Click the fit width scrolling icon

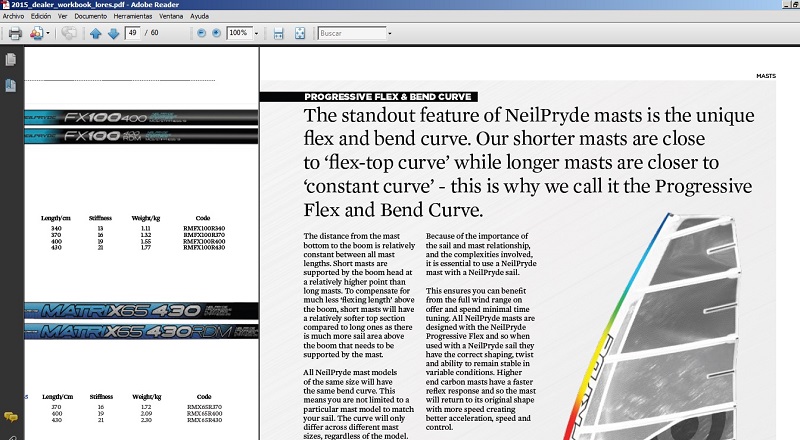[278, 33]
